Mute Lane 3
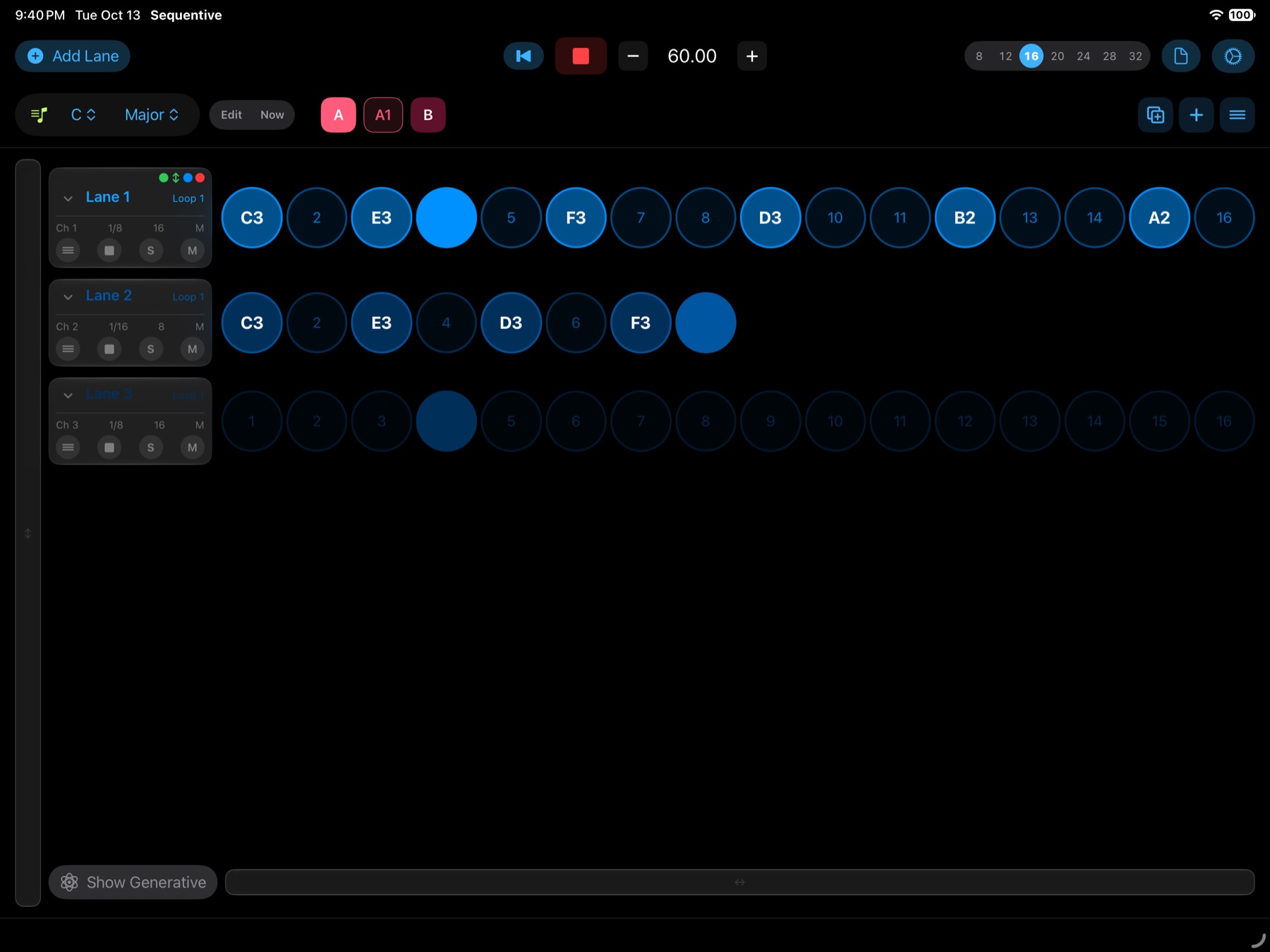Viewport: 1270px width, 952px height. [x=192, y=447]
